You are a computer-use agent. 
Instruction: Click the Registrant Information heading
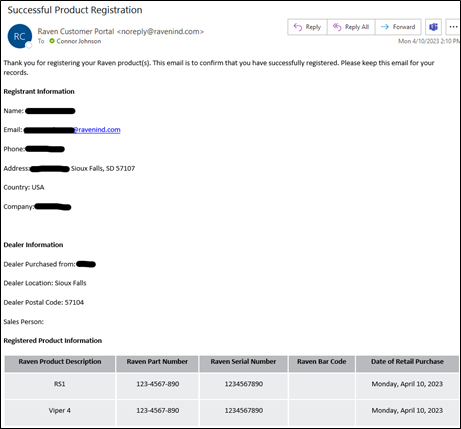point(39,91)
